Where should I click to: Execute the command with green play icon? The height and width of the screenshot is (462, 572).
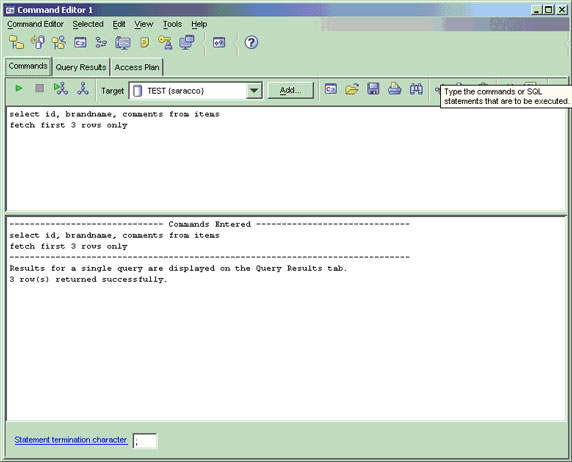[x=19, y=88]
